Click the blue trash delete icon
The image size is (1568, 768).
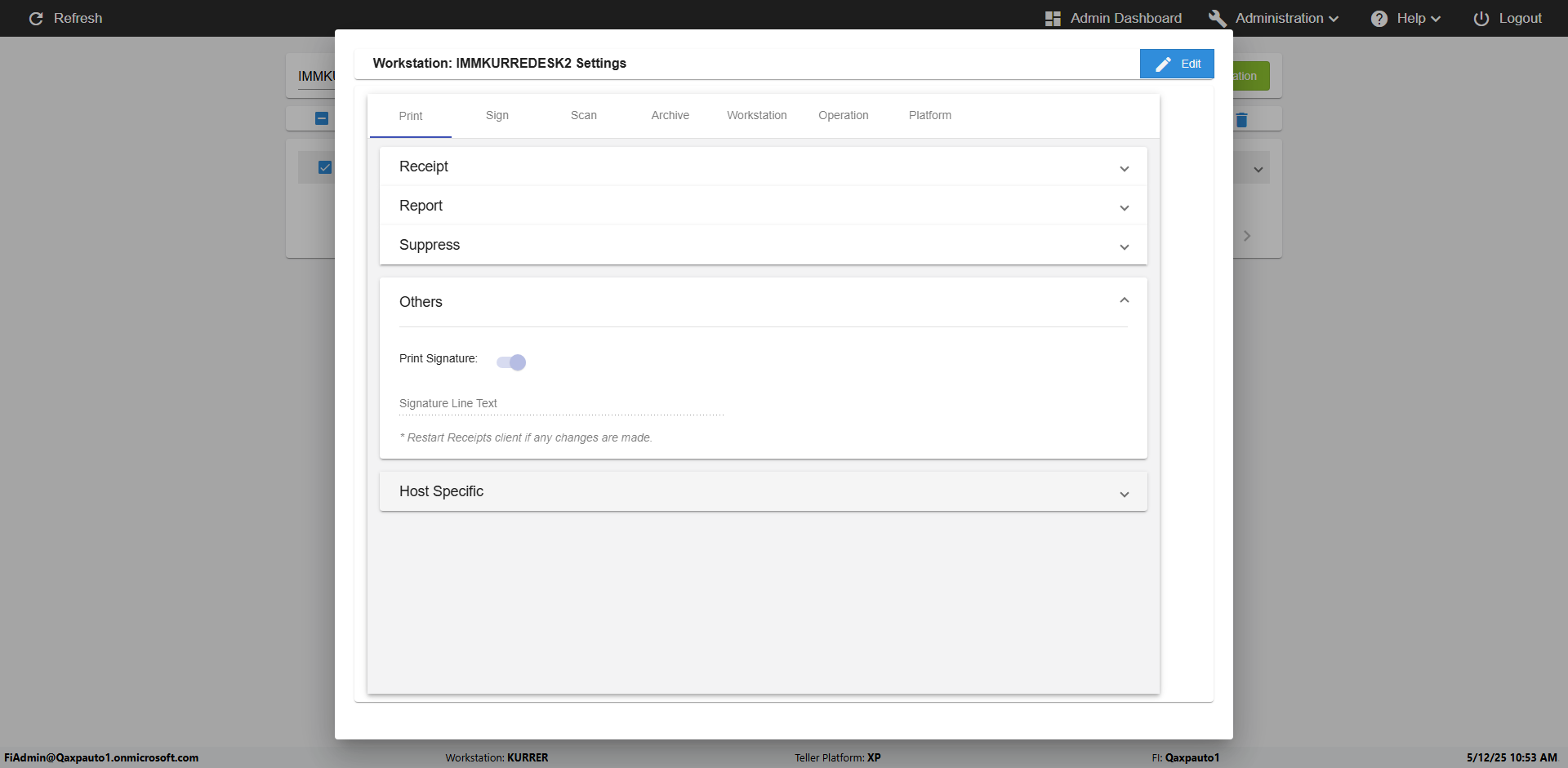1241,120
